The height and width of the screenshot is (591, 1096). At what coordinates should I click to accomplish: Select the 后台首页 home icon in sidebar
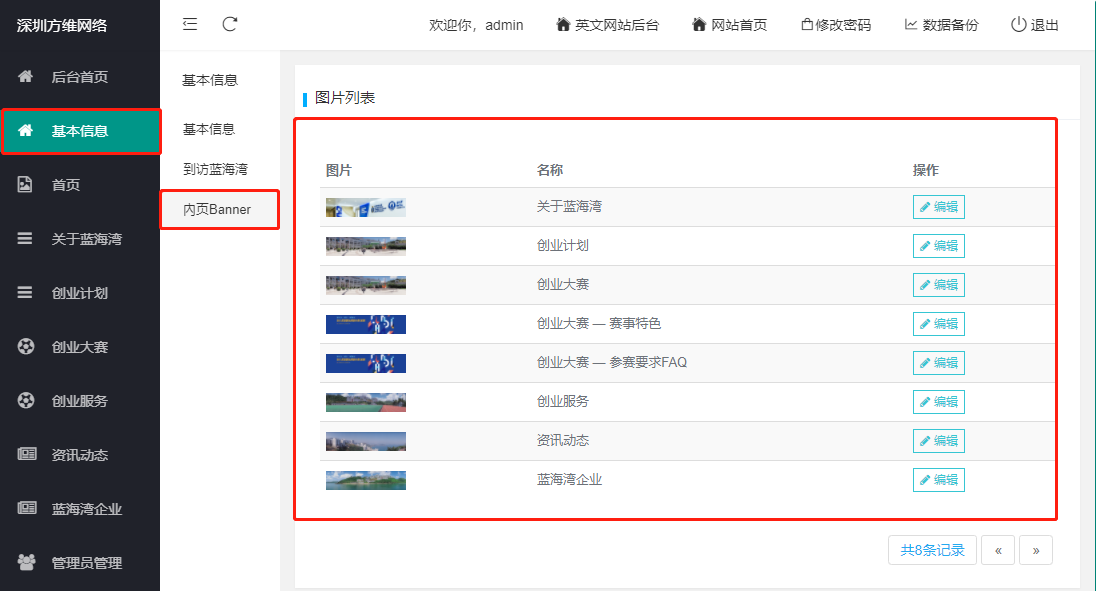coord(23,77)
